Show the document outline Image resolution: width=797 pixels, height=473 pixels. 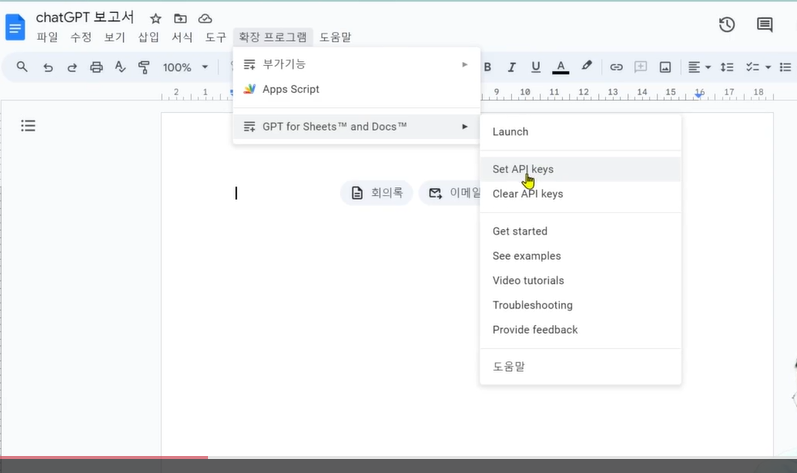[x=28, y=125]
